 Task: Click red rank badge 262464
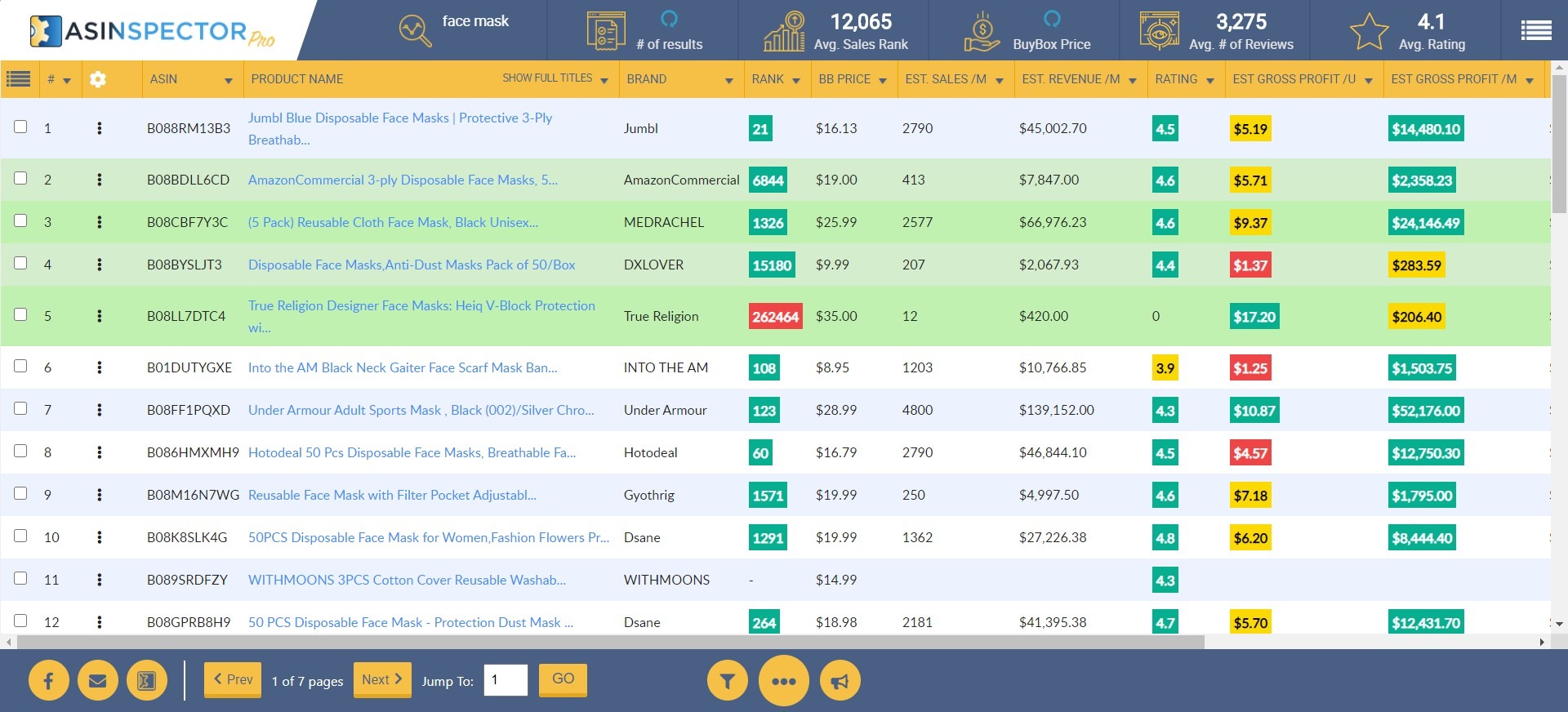click(775, 317)
